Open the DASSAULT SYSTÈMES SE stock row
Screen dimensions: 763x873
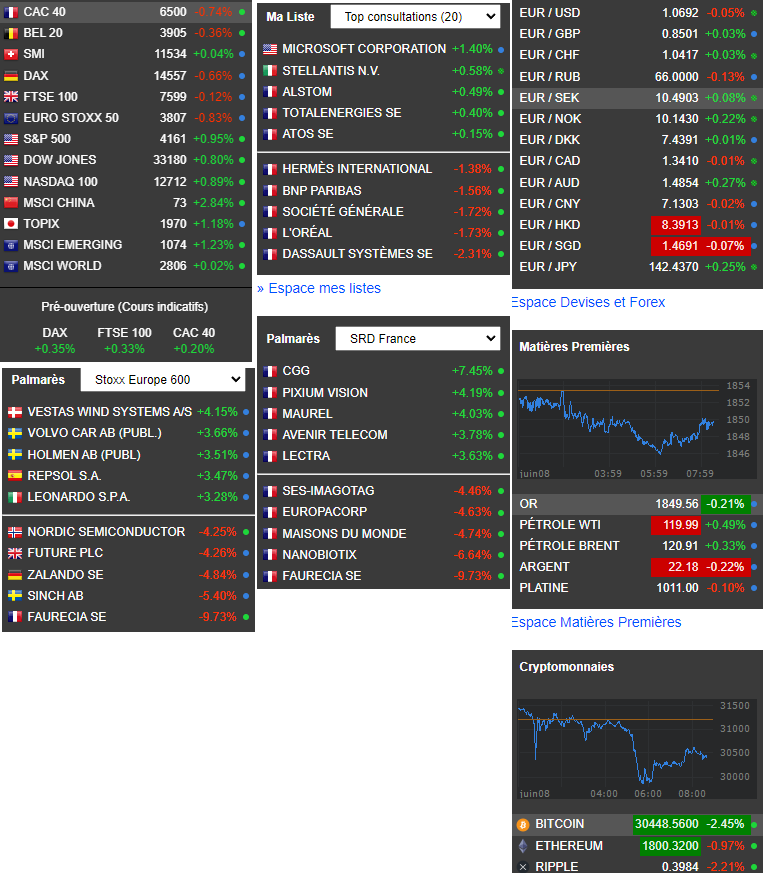point(384,254)
